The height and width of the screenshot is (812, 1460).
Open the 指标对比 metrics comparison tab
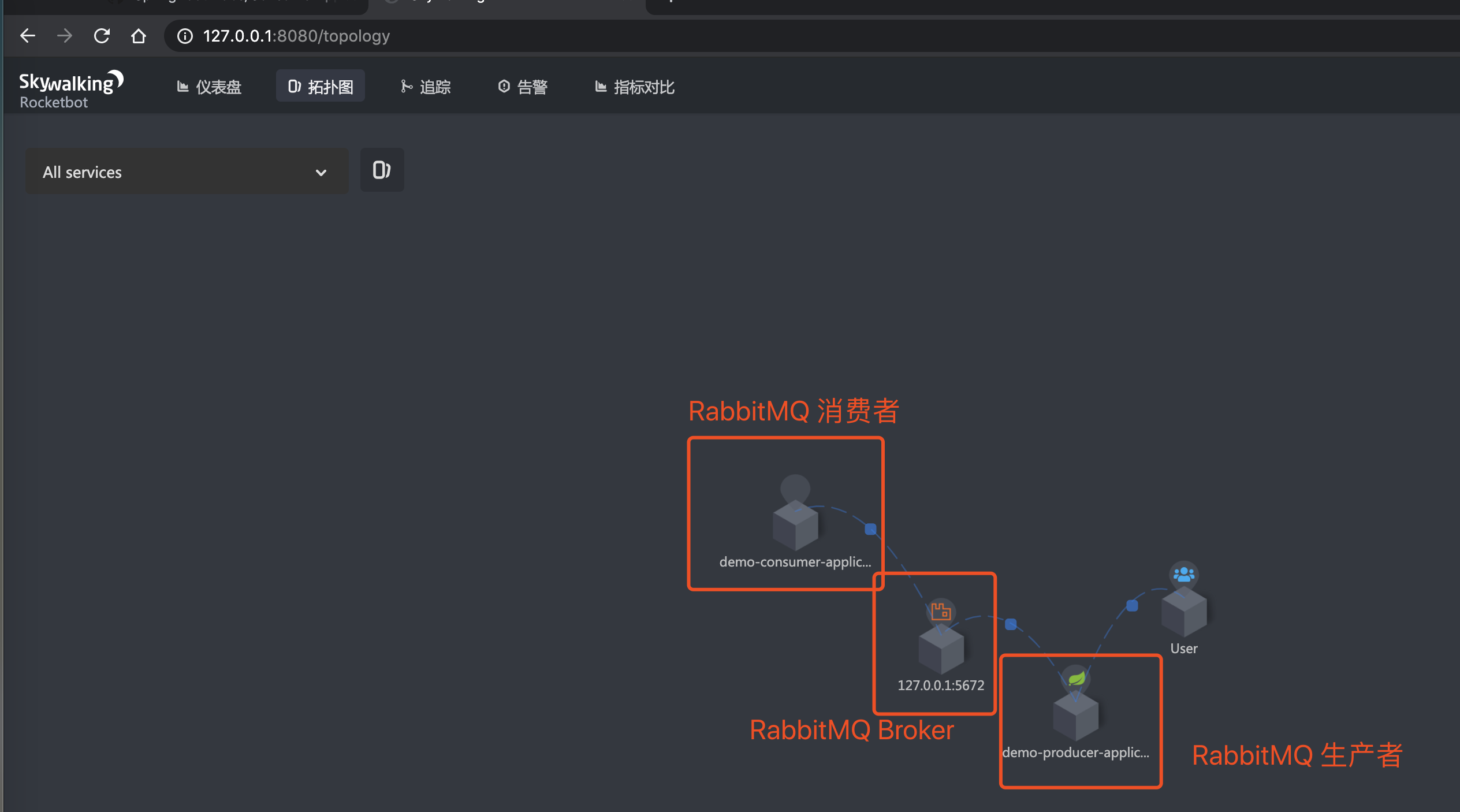pyautogui.click(x=635, y=87)
